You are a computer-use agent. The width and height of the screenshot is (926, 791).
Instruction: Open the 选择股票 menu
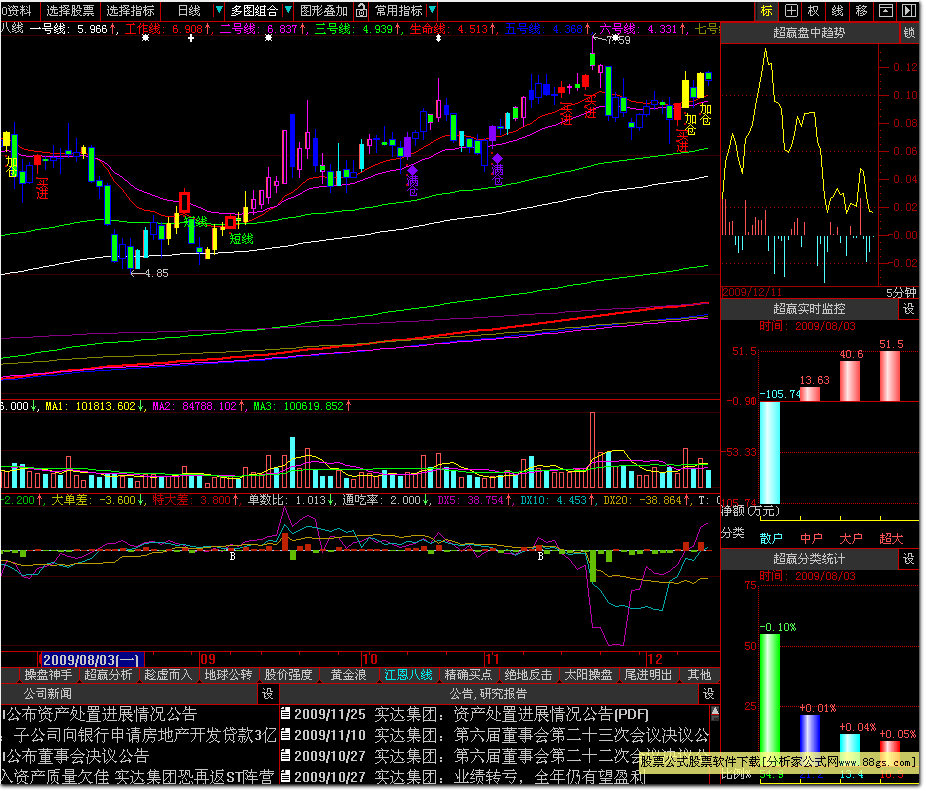click(x=70, y=11)
